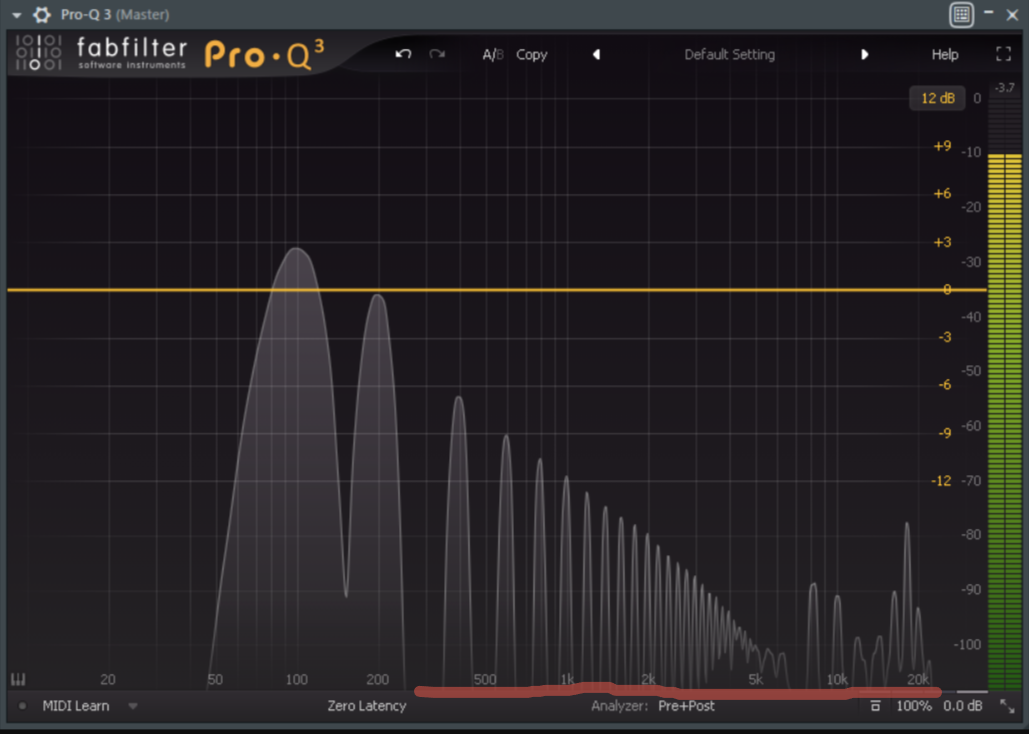The height and width of the screenshot is (734, 1029).
Task: Toggle the MIDI Learn indicator dot
Action: pyautogui.click(x=22, y=706)
